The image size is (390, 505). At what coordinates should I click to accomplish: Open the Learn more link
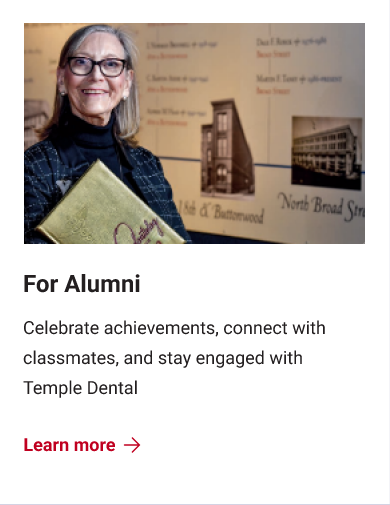(82, 445)
